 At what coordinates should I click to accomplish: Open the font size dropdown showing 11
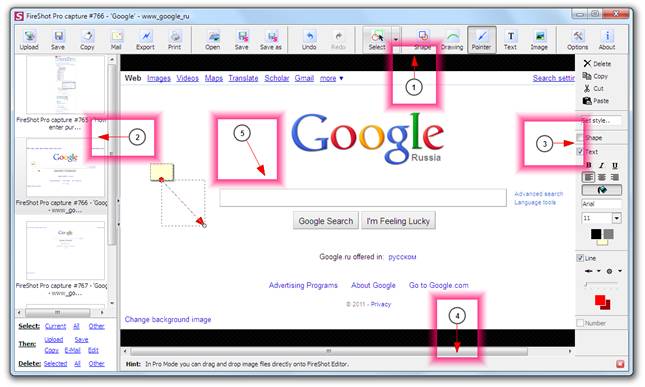click(x=617, y=218)
